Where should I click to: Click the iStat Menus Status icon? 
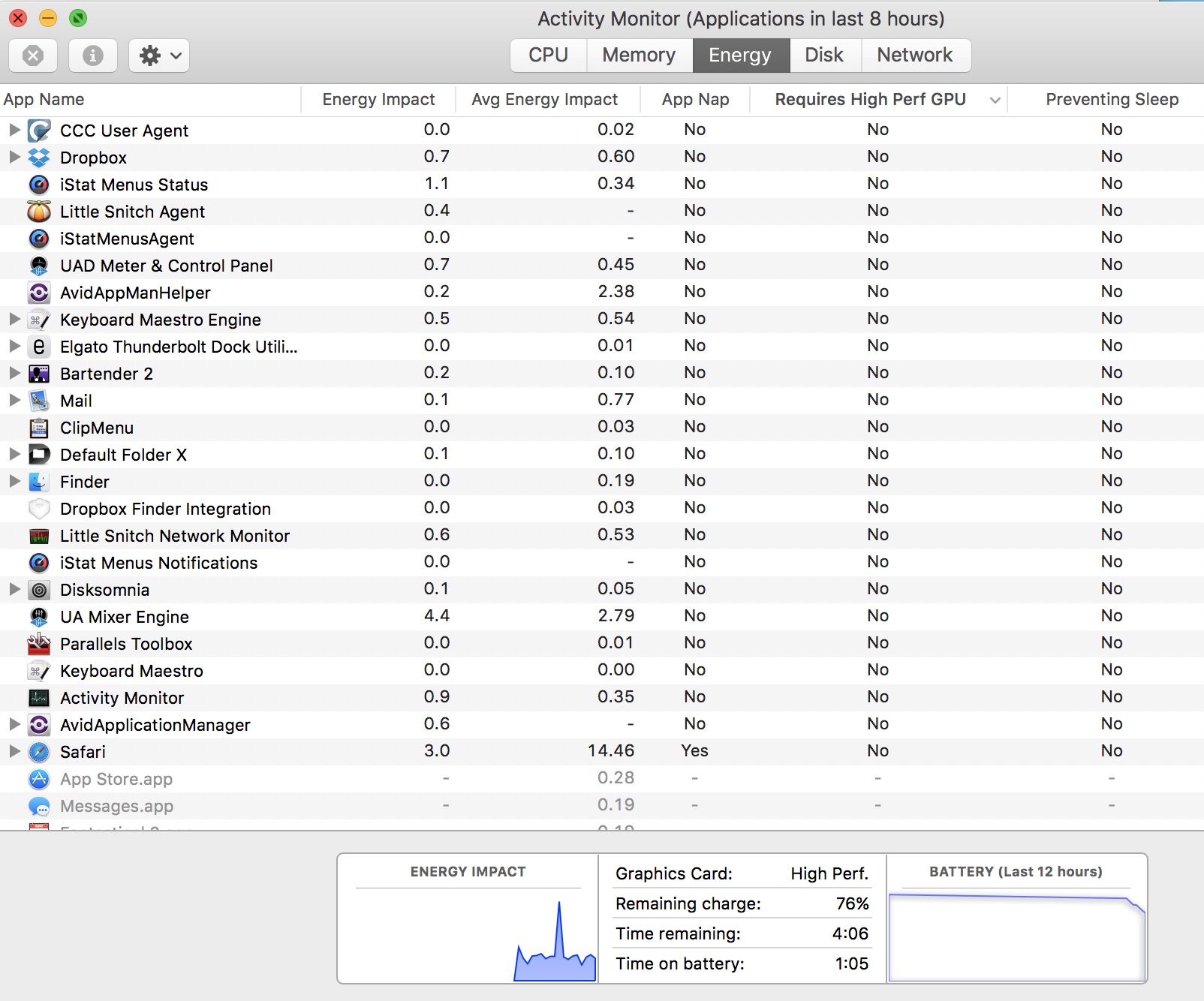[39, 185]
